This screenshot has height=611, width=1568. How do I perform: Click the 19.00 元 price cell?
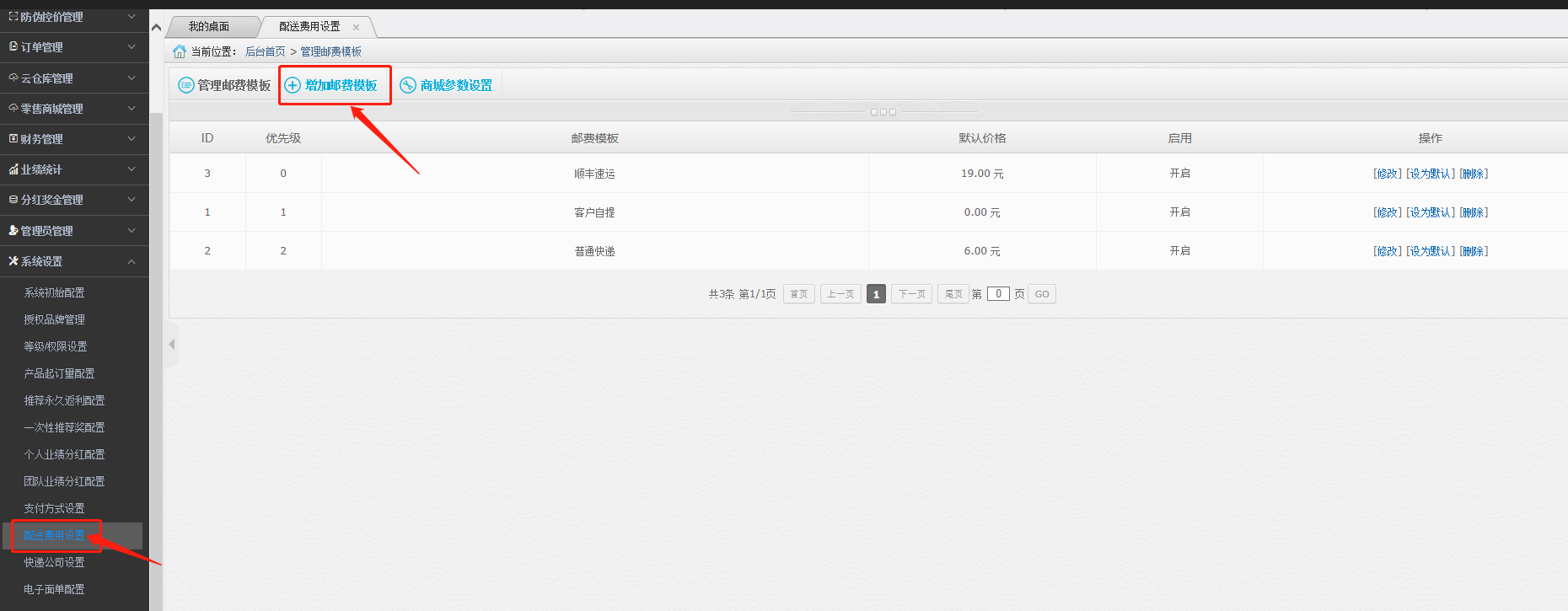pyautogui.click(x=982, y=174)
